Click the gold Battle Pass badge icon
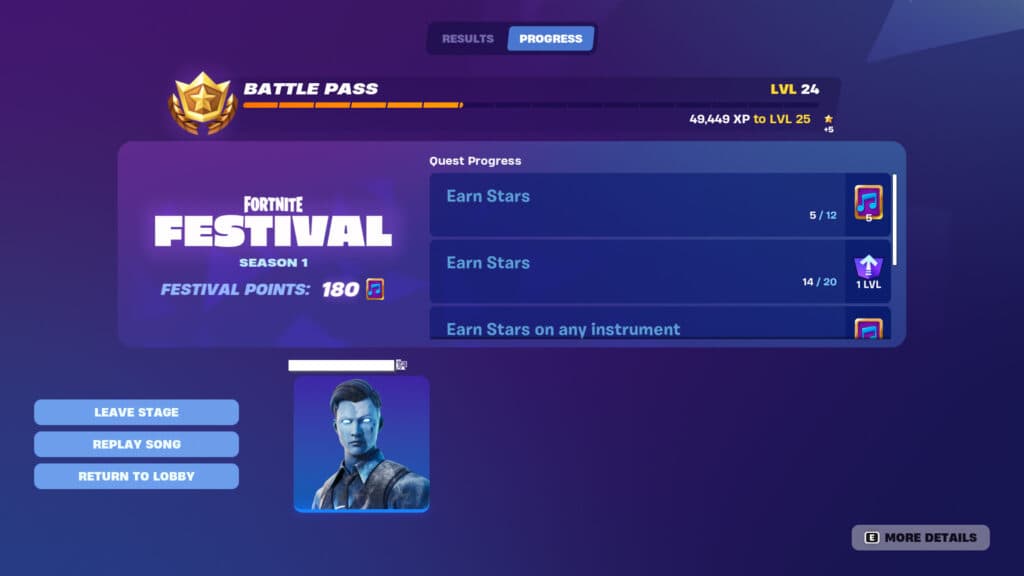The image size is (1024, 576). click(202, 103)
